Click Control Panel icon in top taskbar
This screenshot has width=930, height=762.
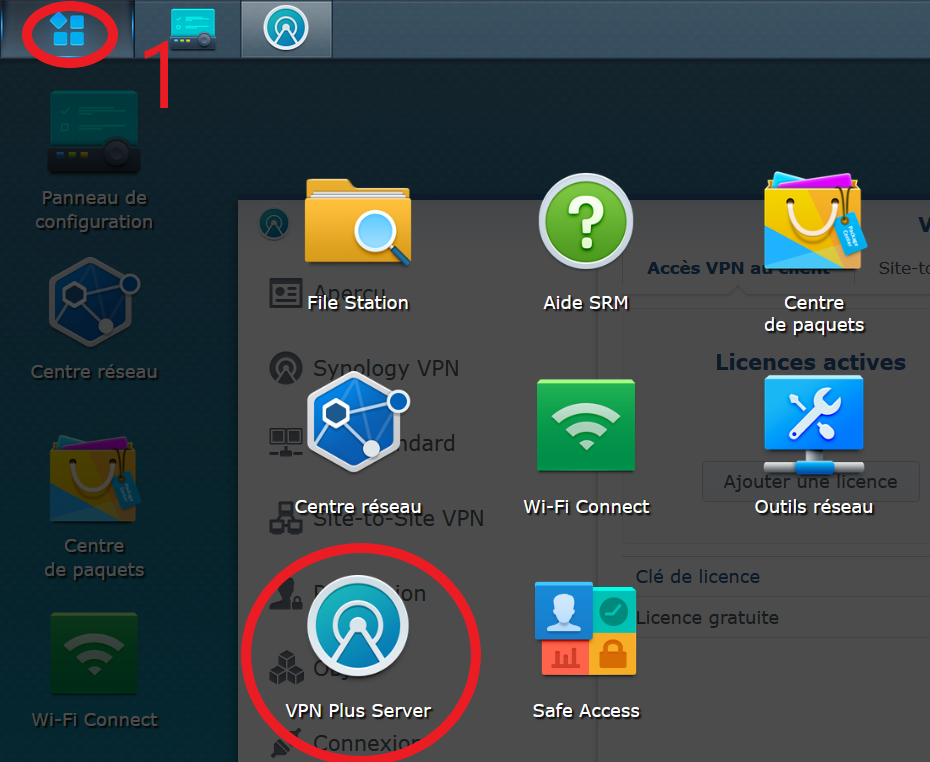(192, 29)
